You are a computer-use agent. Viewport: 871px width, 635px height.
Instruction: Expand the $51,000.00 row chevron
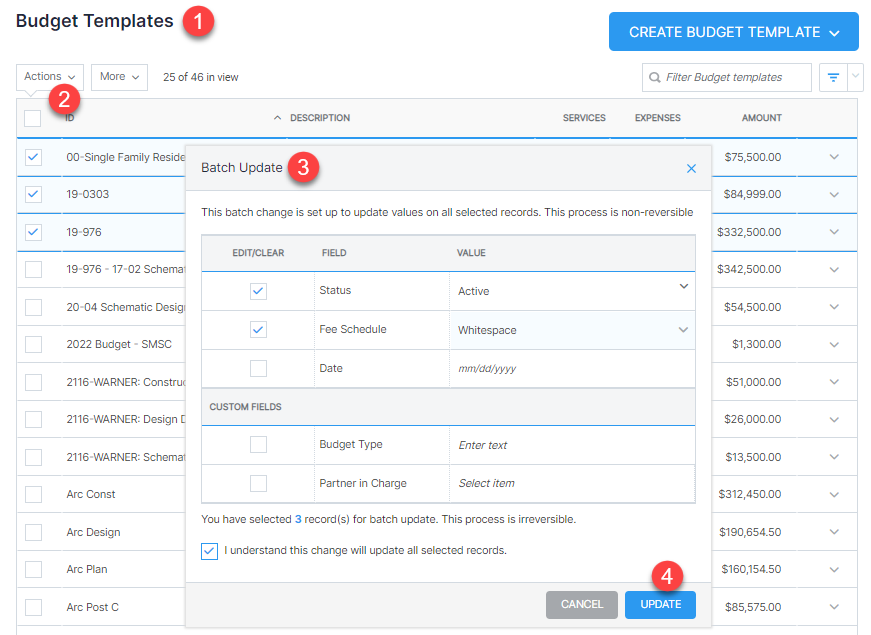click(x=834, y=382)
